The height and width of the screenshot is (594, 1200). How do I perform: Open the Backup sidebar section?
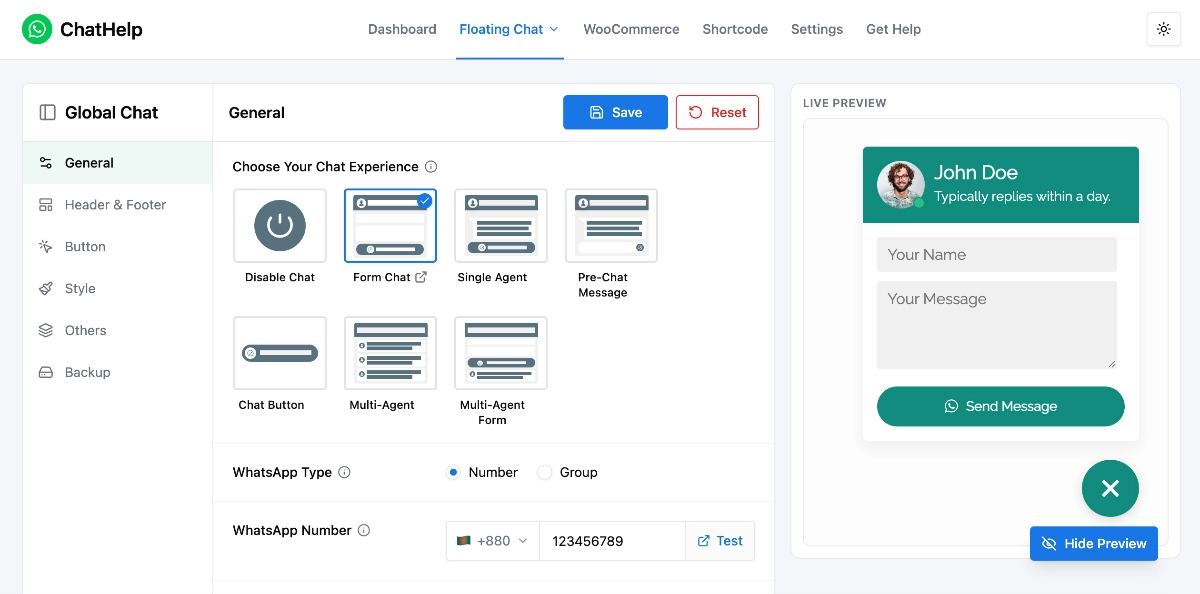click(x=118, y=373)
